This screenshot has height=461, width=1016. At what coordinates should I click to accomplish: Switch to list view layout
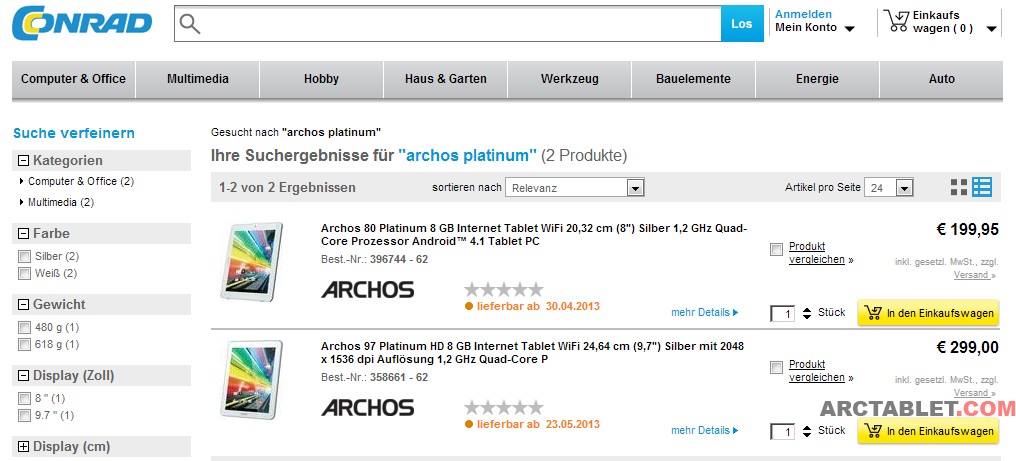(982, 187)
